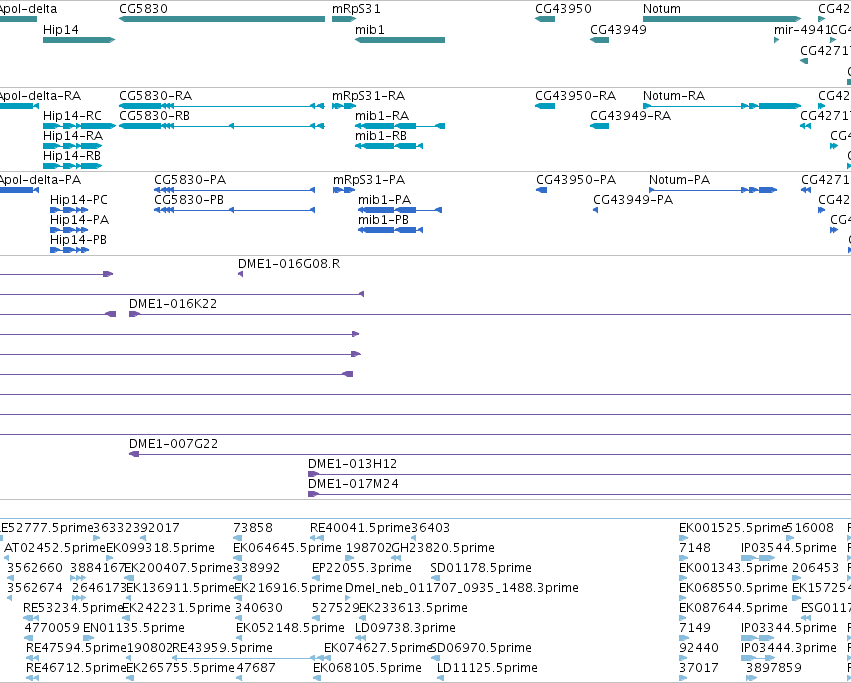Click the Notum gene bar
The width and height of the screenshot is (851, 683).
(x=722, y=19)
